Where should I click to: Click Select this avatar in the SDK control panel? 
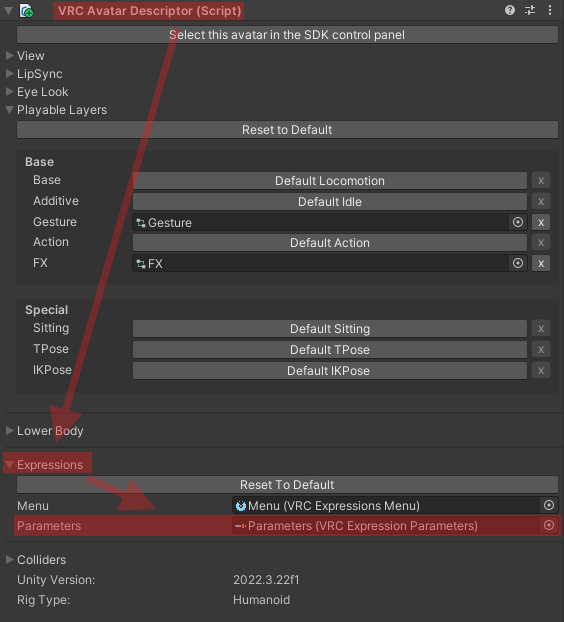click(287, 35)
